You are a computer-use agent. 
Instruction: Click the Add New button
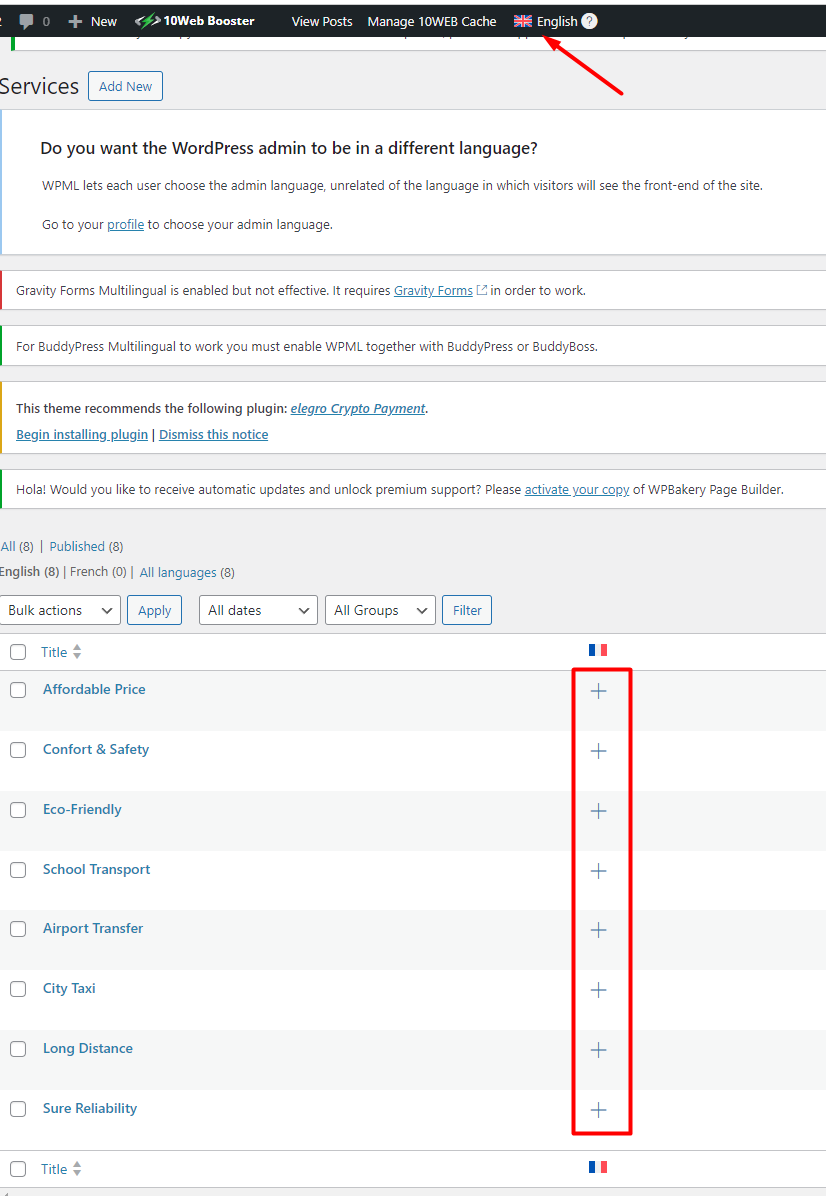point(125,86)
